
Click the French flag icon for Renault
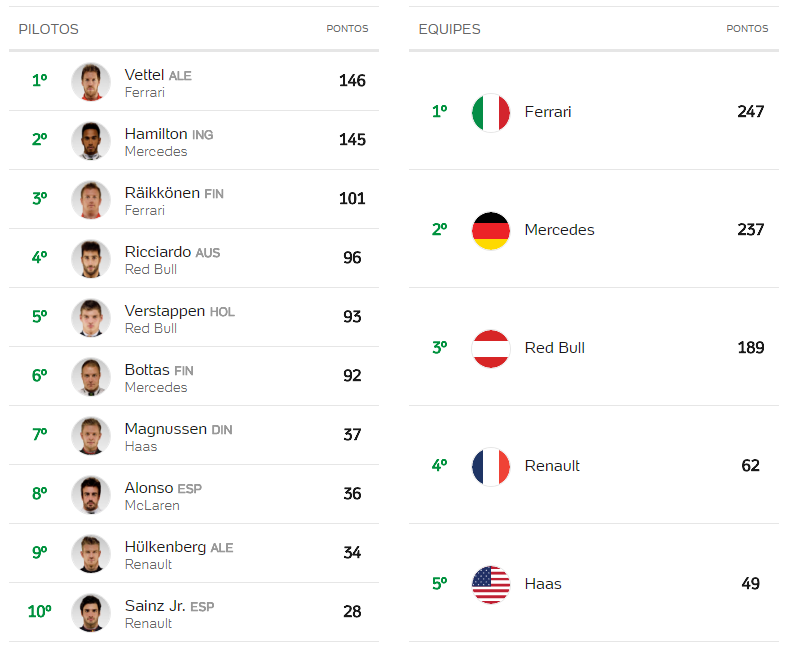pyautogui.click(x=491, y=467)
